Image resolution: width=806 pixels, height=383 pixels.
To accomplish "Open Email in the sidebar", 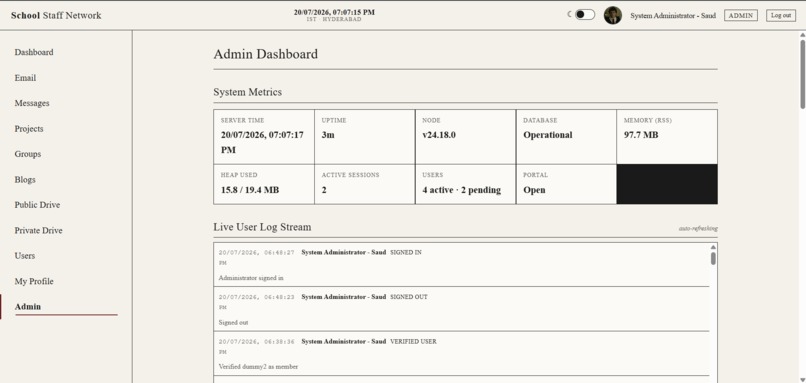I will [x=25, y=78].
